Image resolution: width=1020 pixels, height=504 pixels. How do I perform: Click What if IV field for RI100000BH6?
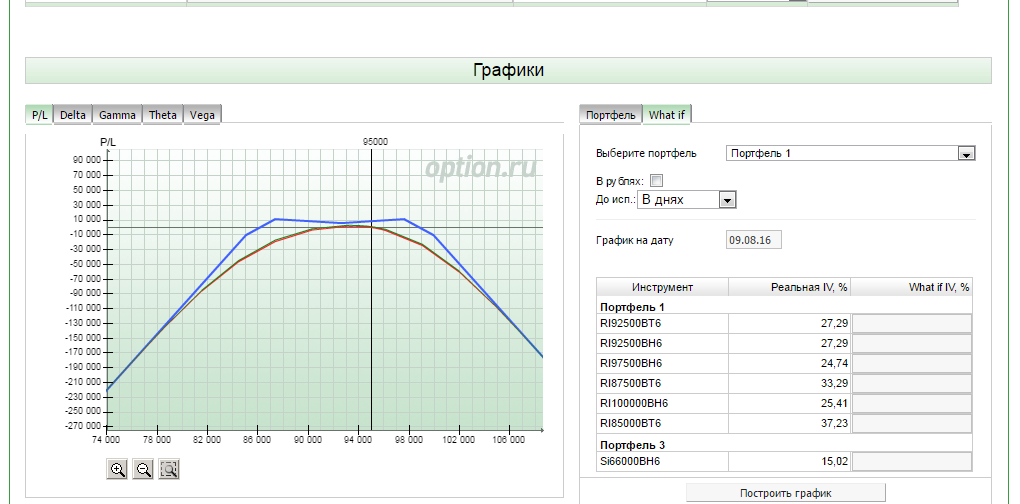[x=912, y=404]
